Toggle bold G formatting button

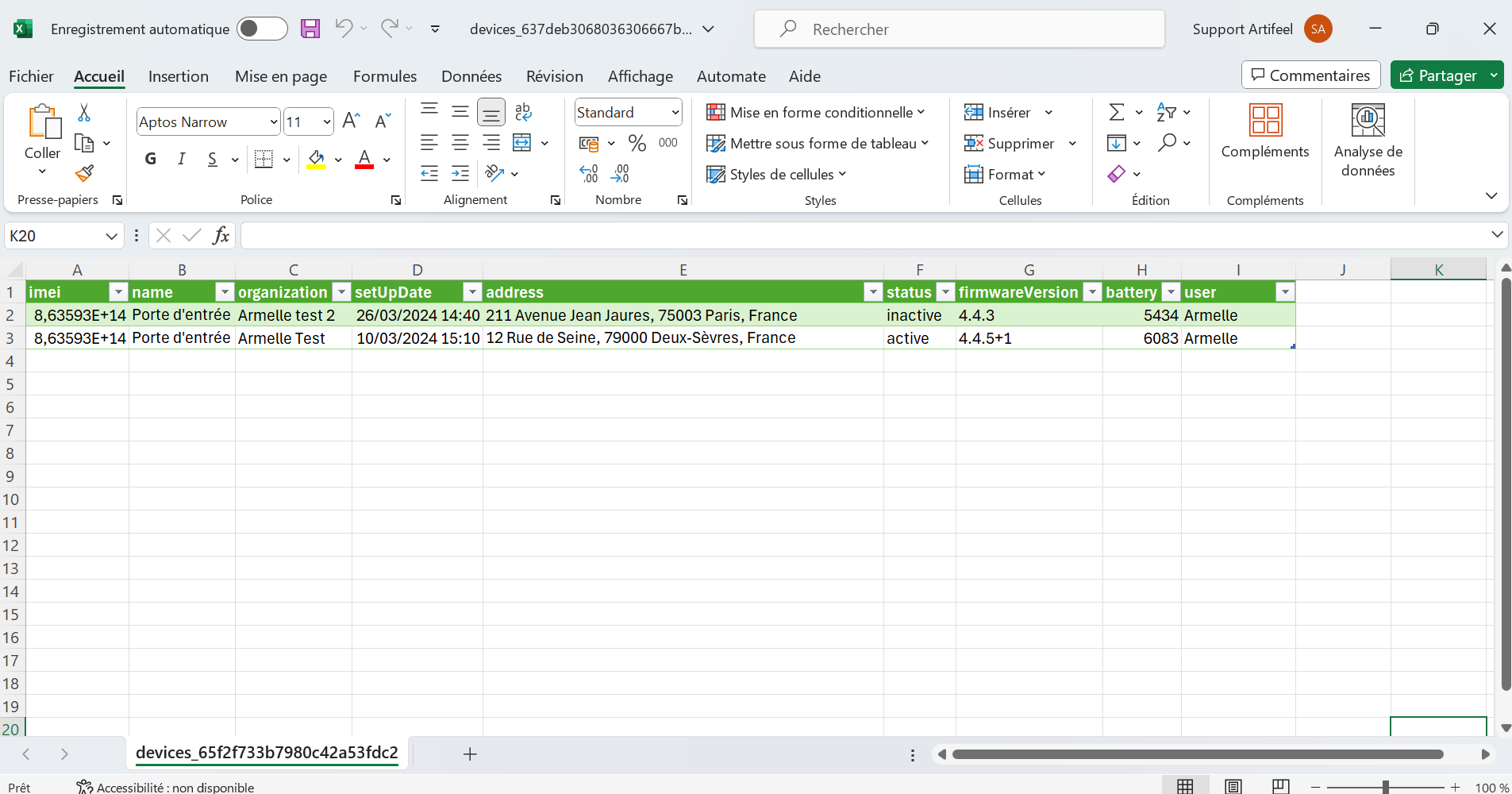tap(151, 159)
